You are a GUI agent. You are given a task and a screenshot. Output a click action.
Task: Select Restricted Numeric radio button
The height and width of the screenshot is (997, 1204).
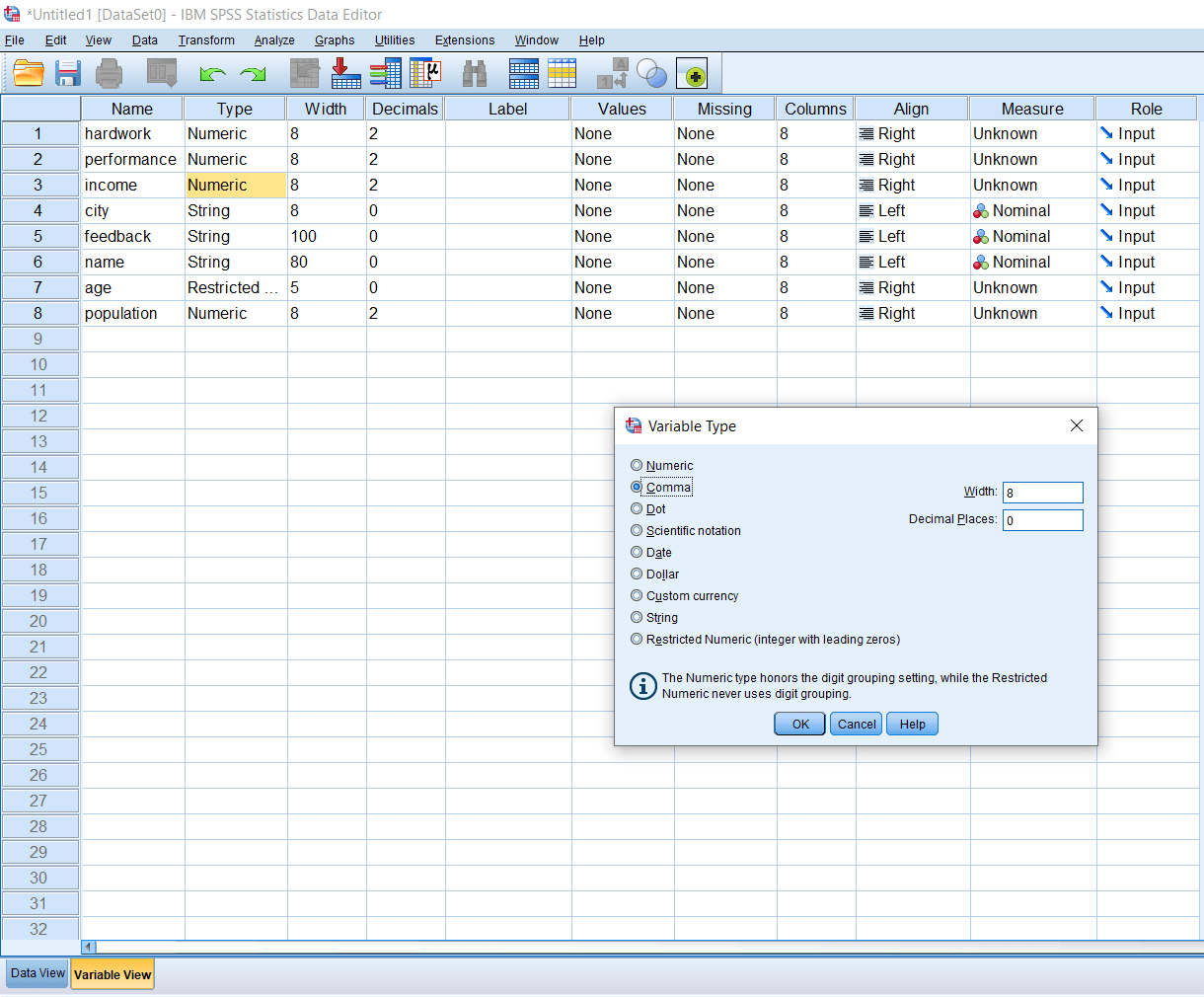(637, 639)
